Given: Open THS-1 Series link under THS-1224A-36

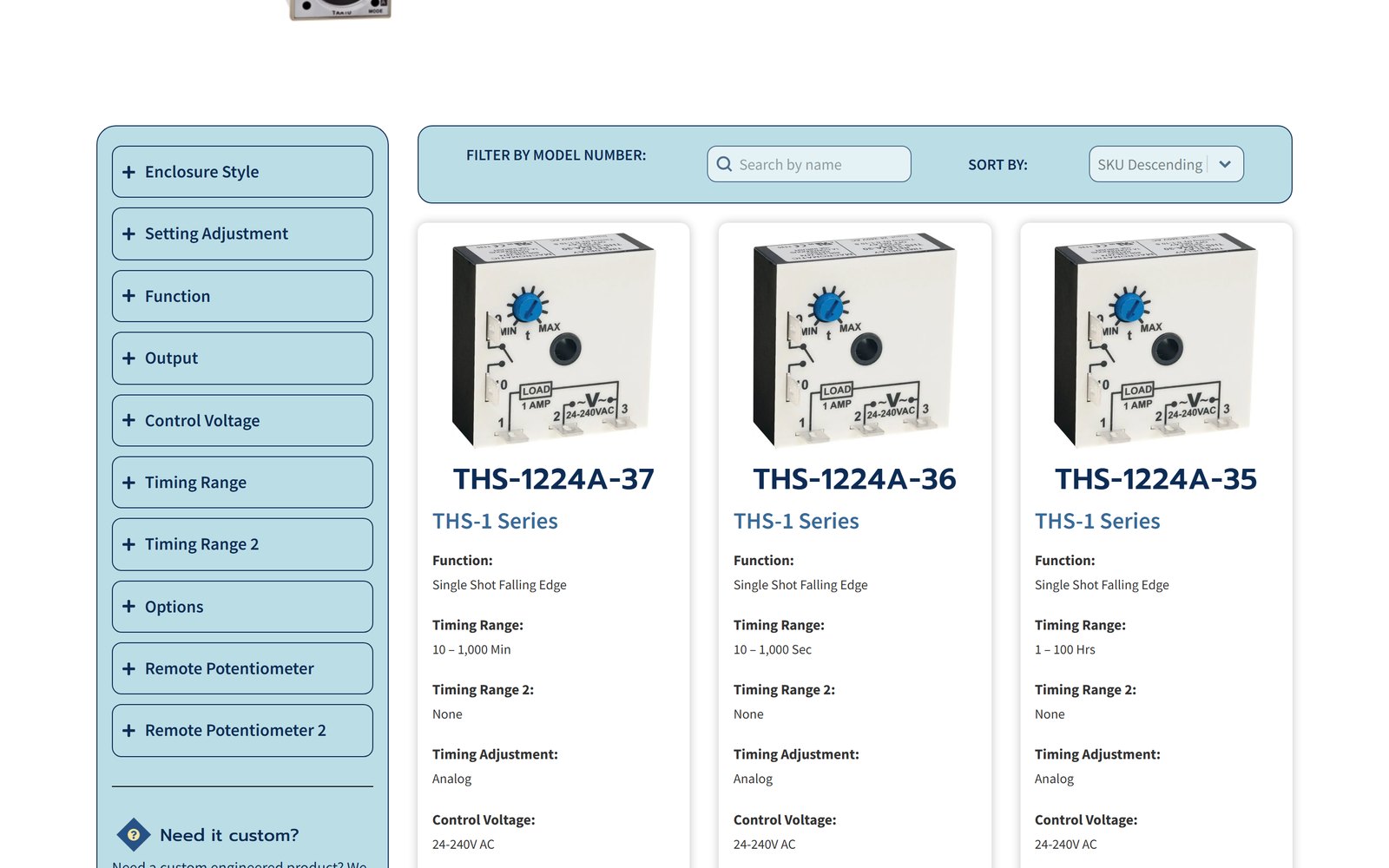Looking at the screenshot, I should (x=796, y=521).
